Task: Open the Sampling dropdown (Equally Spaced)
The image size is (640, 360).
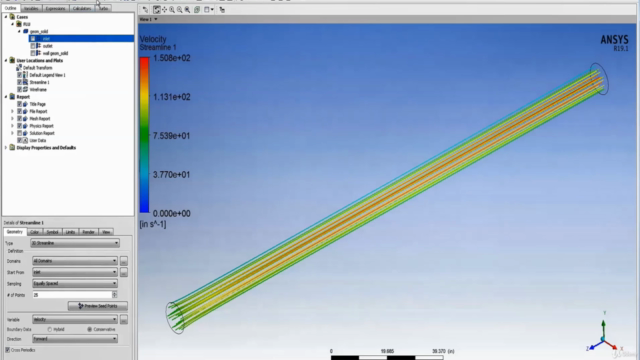Action: pos(75,284)
